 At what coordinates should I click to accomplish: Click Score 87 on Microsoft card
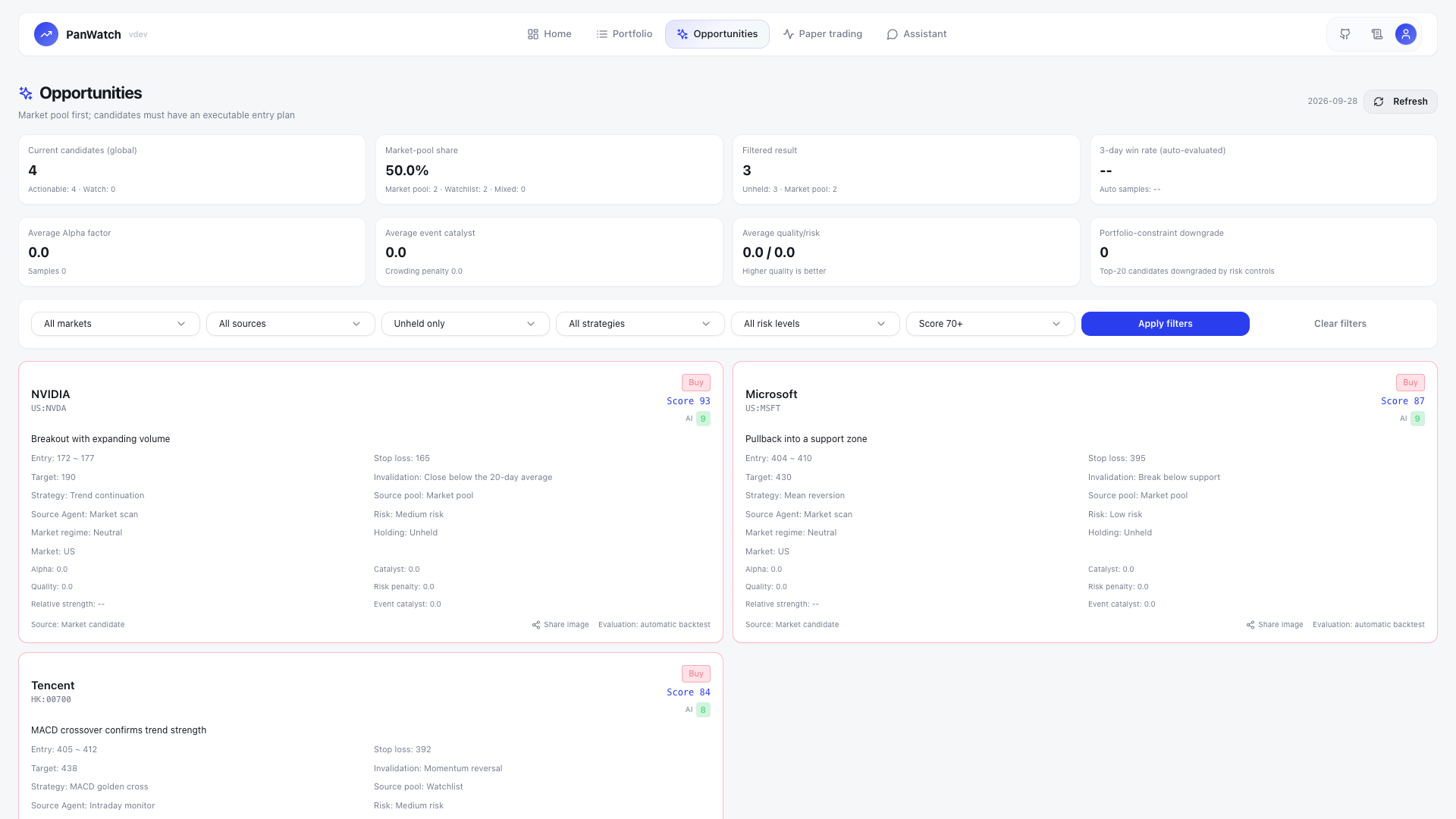coord(1403,401)
